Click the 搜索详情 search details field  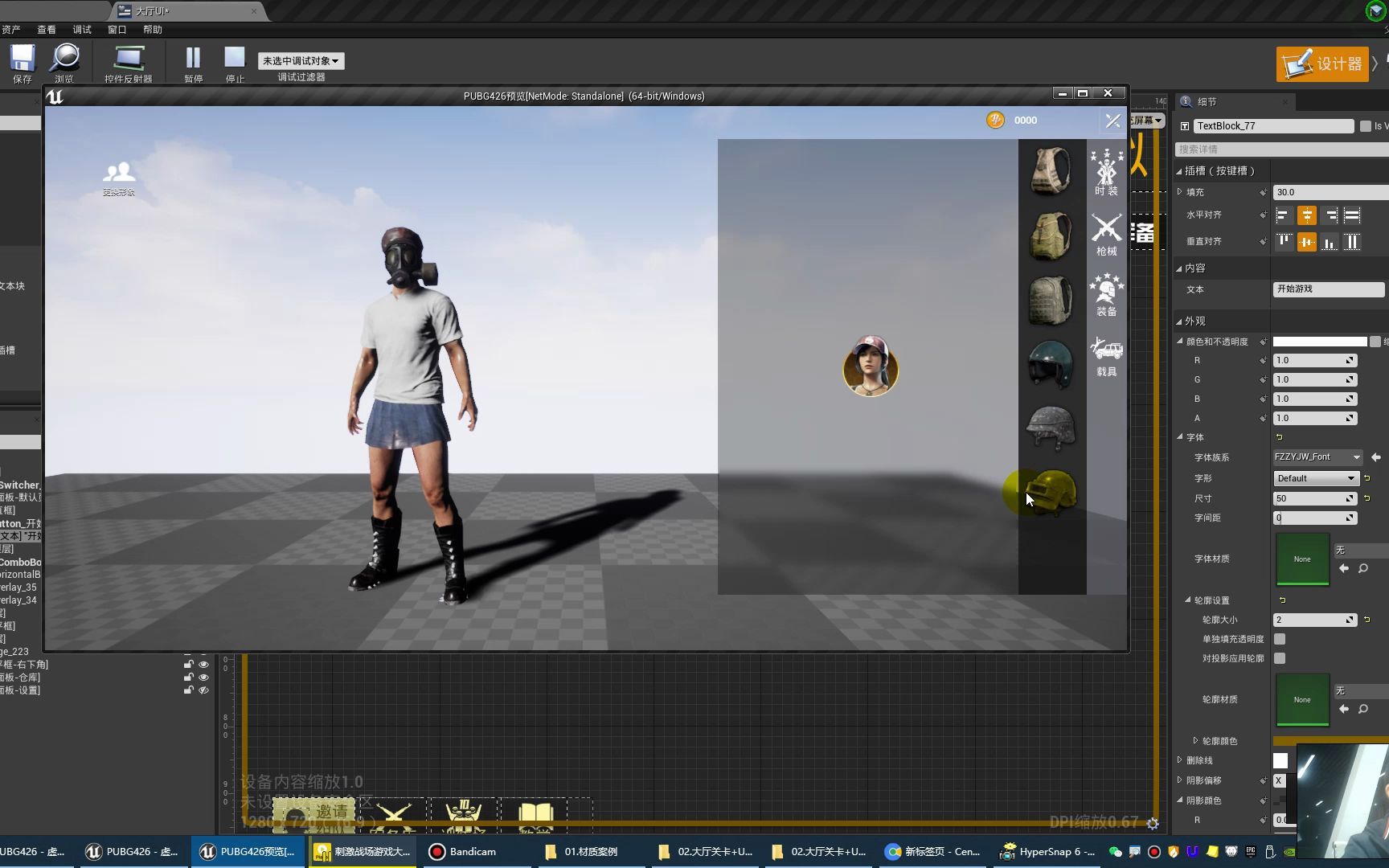pos(1282,149)
